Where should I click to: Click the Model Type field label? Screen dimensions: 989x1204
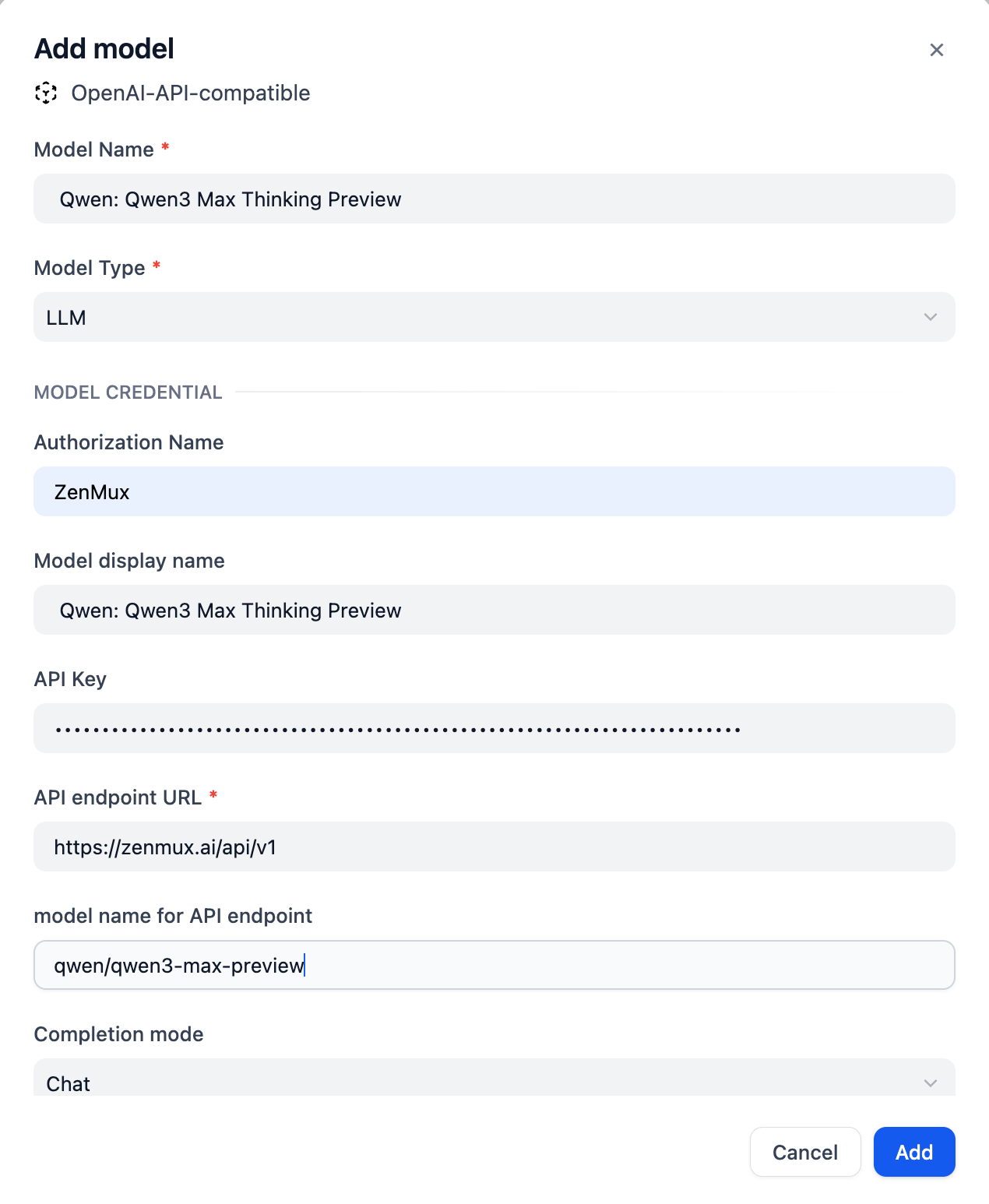[x=90, y=268]
